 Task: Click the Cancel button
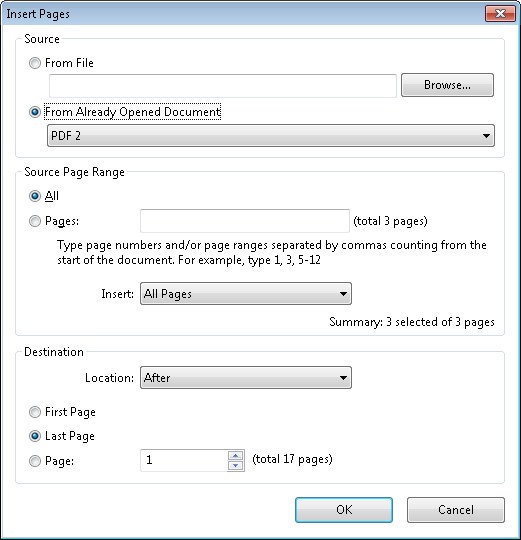click(x=456, y=510)
